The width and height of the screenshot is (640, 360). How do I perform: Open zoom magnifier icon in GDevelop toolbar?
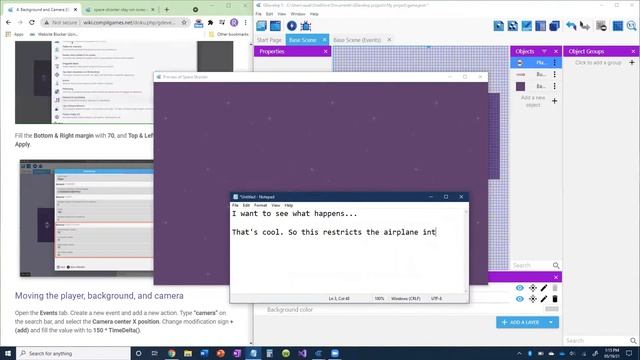(631, 26)
